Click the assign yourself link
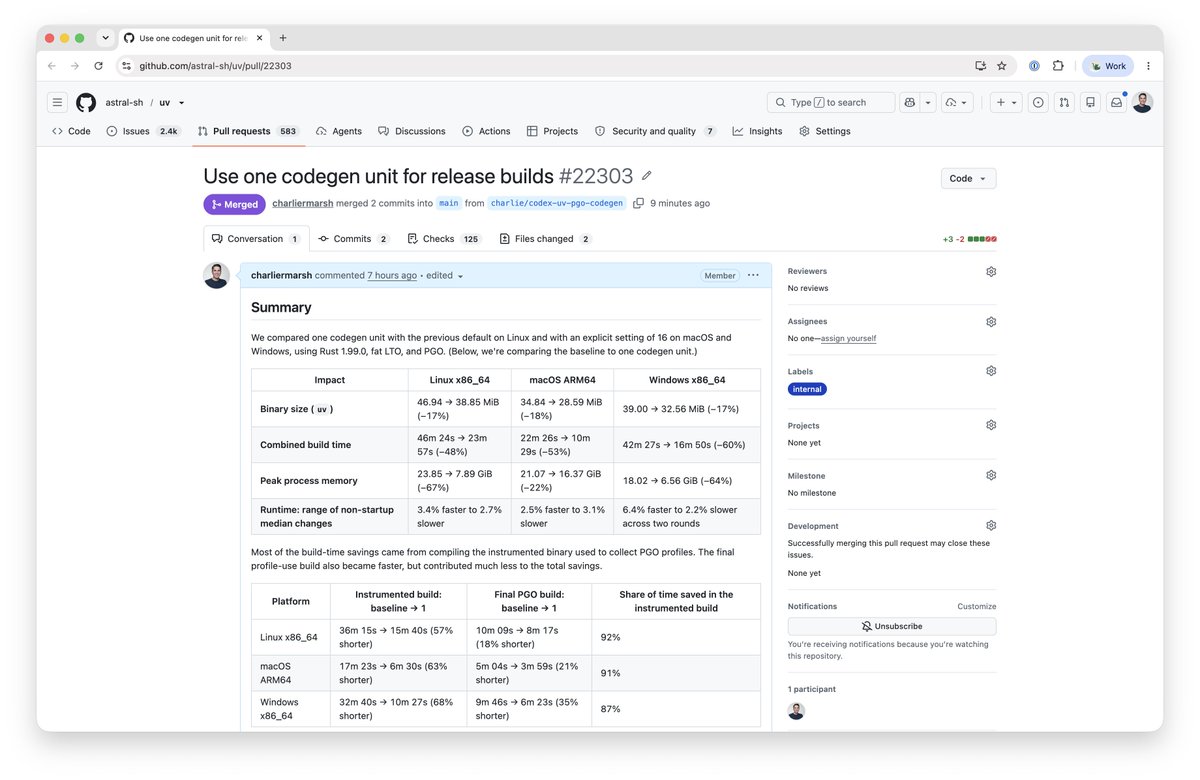 848,338
